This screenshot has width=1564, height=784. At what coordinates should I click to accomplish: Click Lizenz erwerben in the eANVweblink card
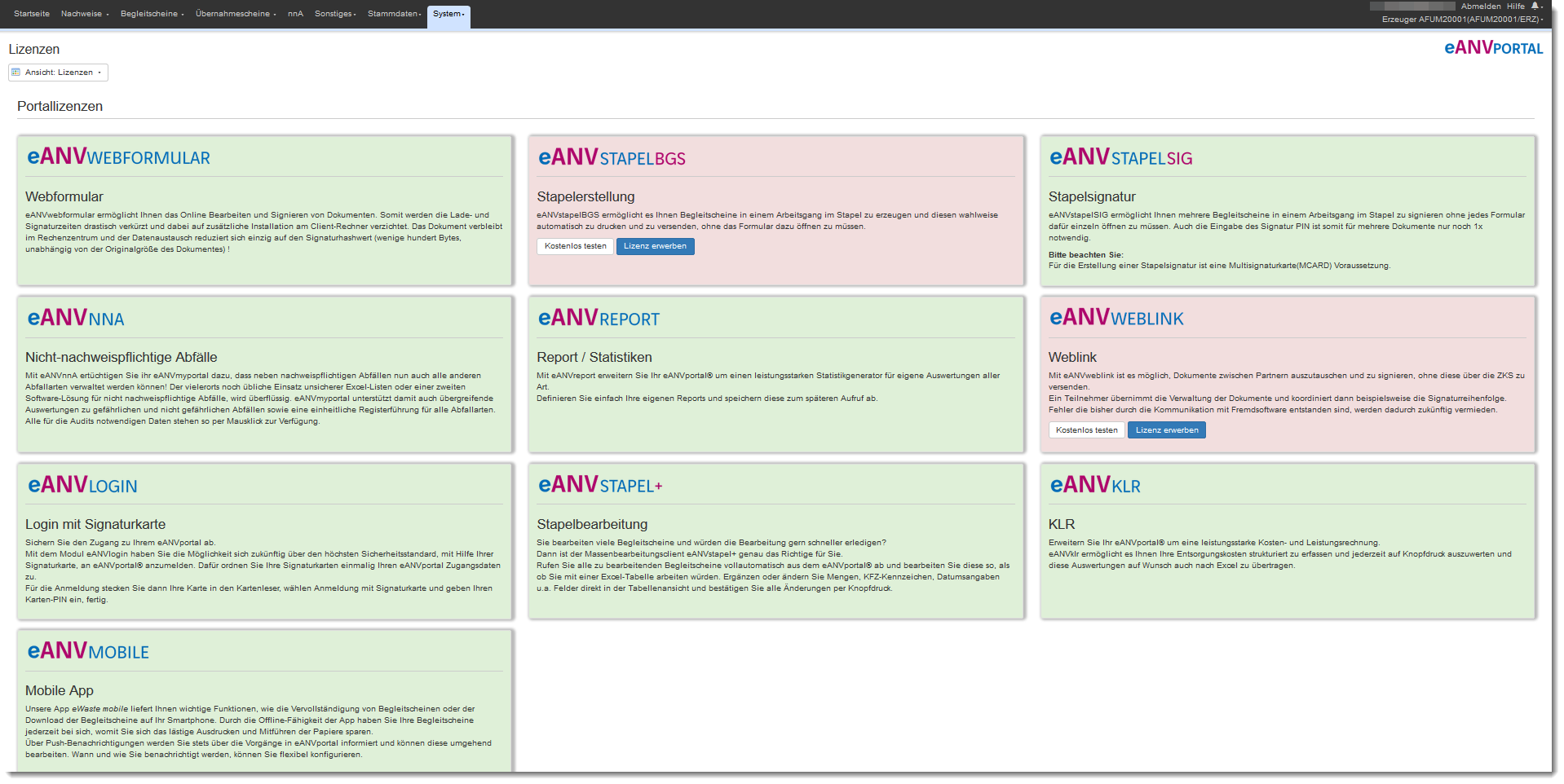pos(1167,430)
